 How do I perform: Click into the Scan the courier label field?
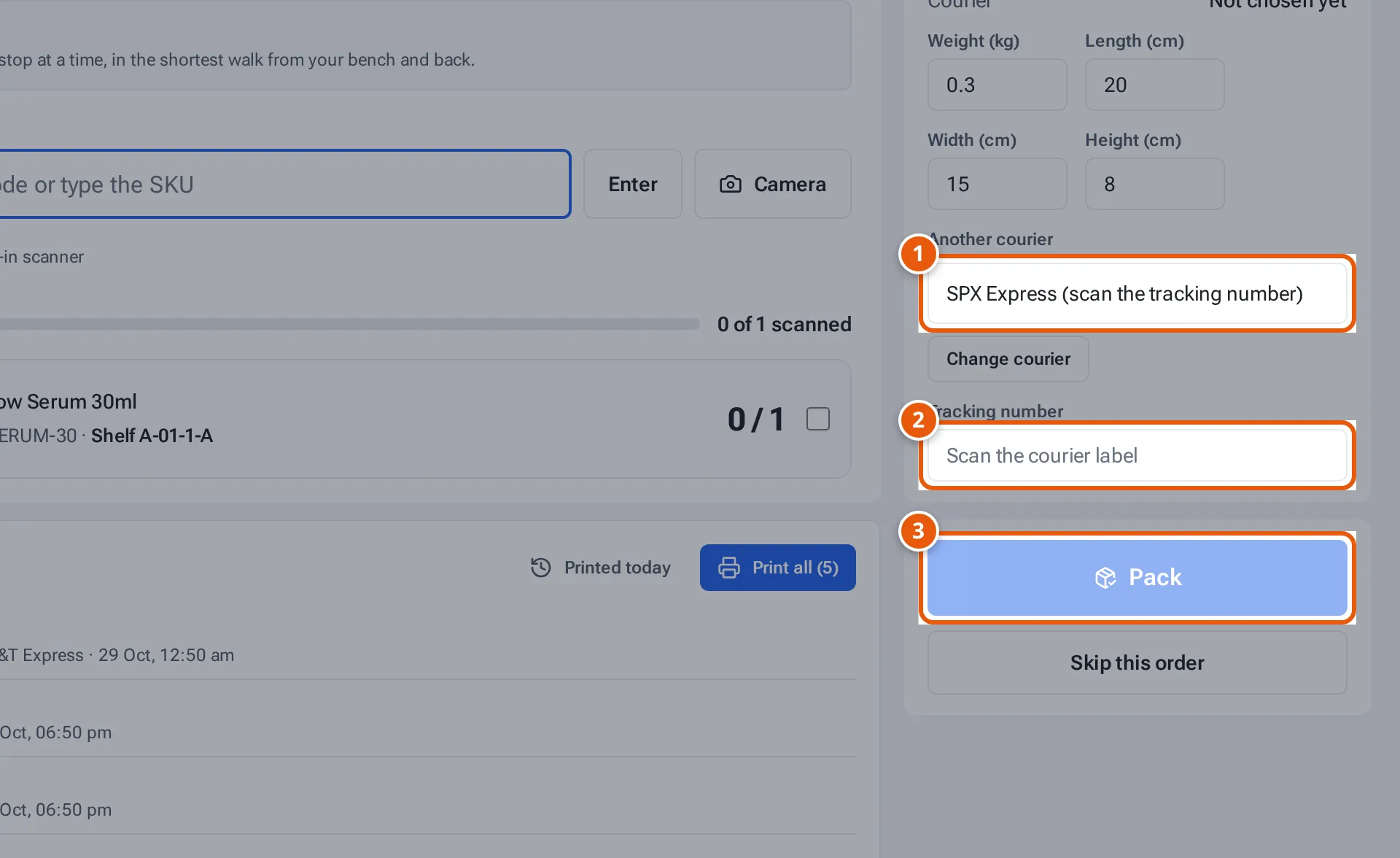tap(1137, 455)
